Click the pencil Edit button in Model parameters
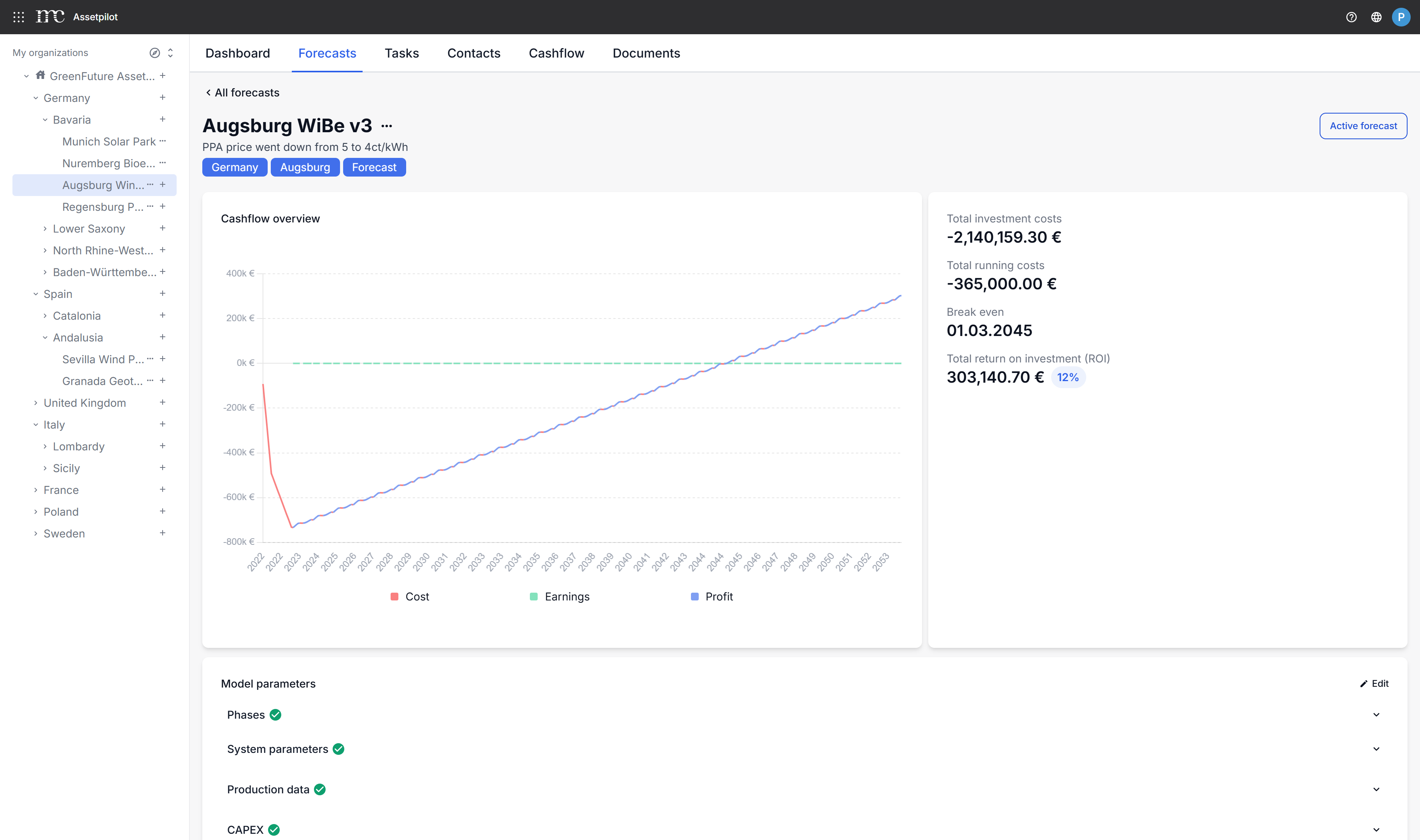 (1374, 683)
